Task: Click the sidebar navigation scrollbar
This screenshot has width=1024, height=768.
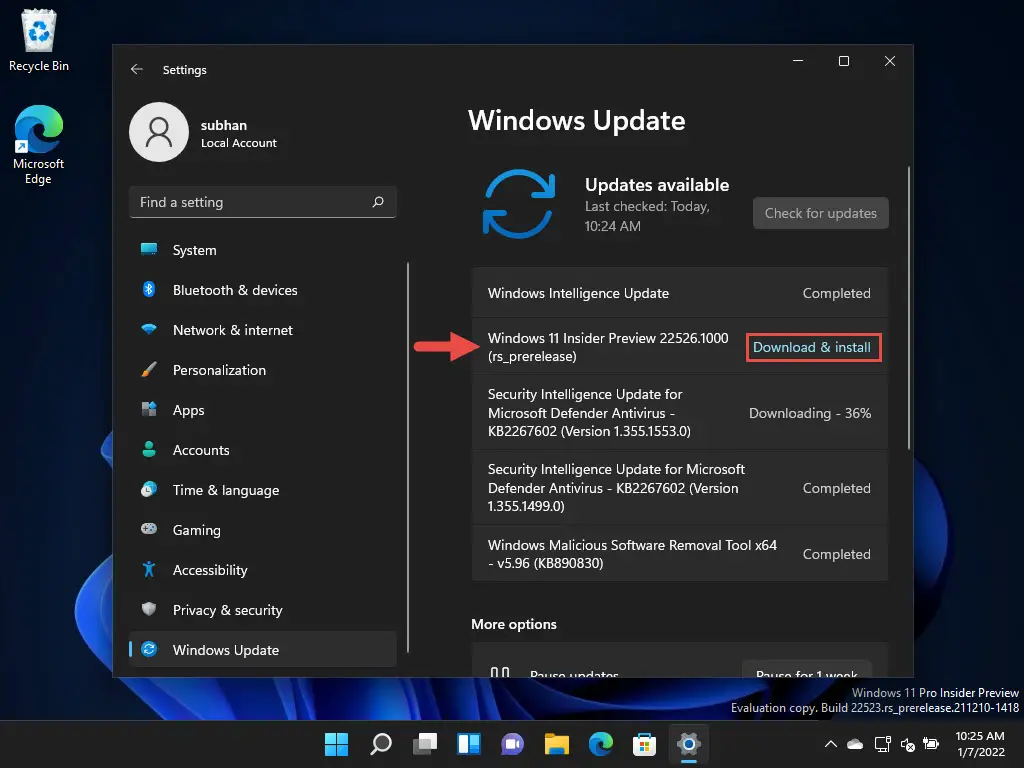Action: pos(408,457)
